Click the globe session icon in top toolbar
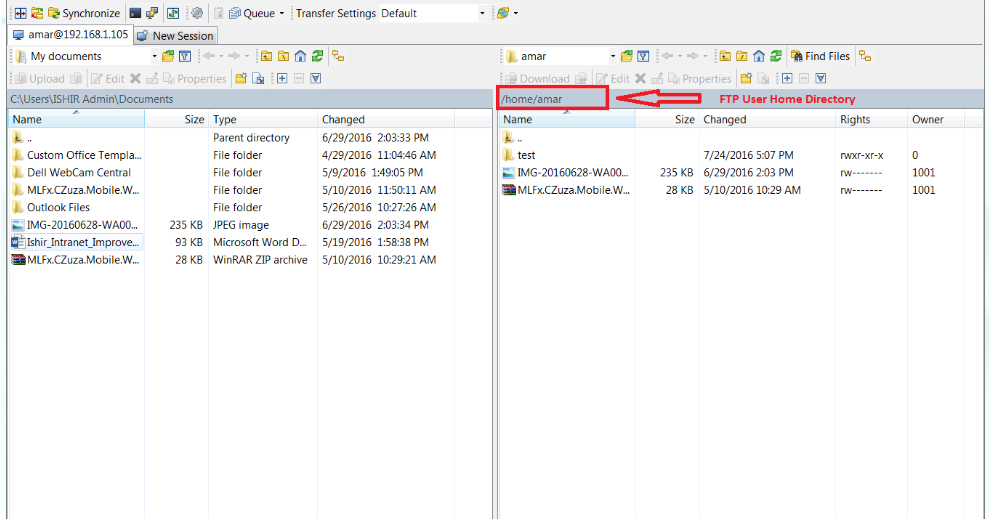Viewport: 990px width, 519px height. [x=503, y=13]
